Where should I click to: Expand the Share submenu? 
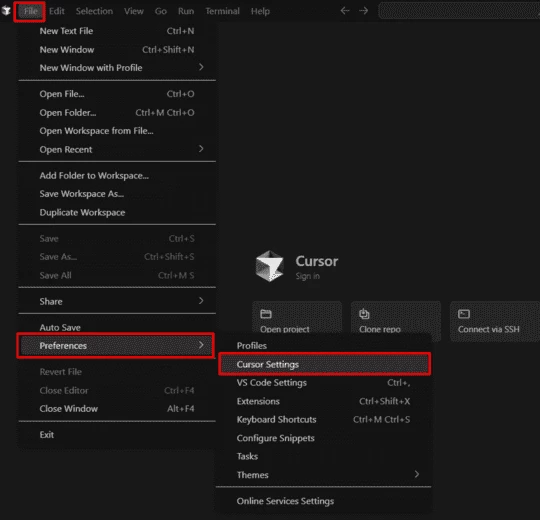pyautogui.click(x=117, y=301)
